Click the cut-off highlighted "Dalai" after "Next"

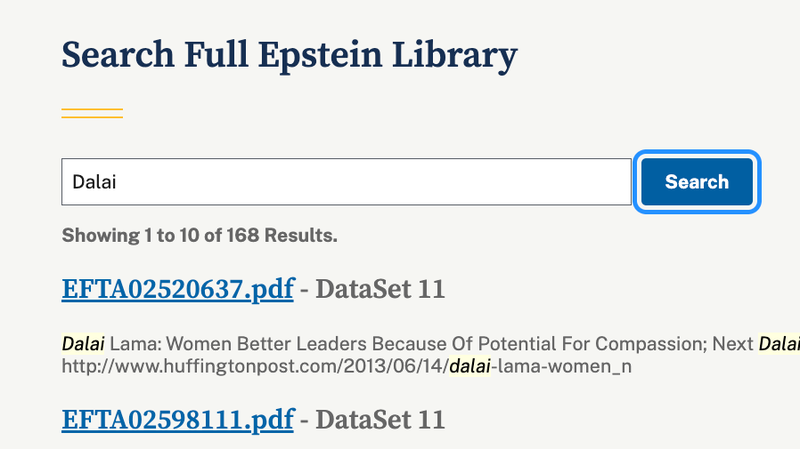779,344
